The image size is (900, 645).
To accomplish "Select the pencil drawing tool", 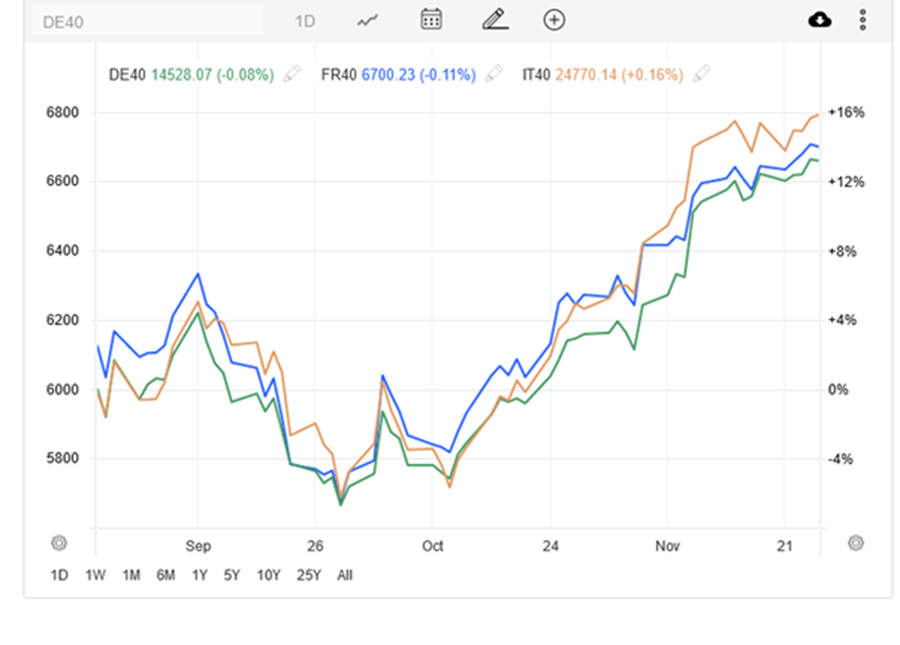I will (495, 20).
